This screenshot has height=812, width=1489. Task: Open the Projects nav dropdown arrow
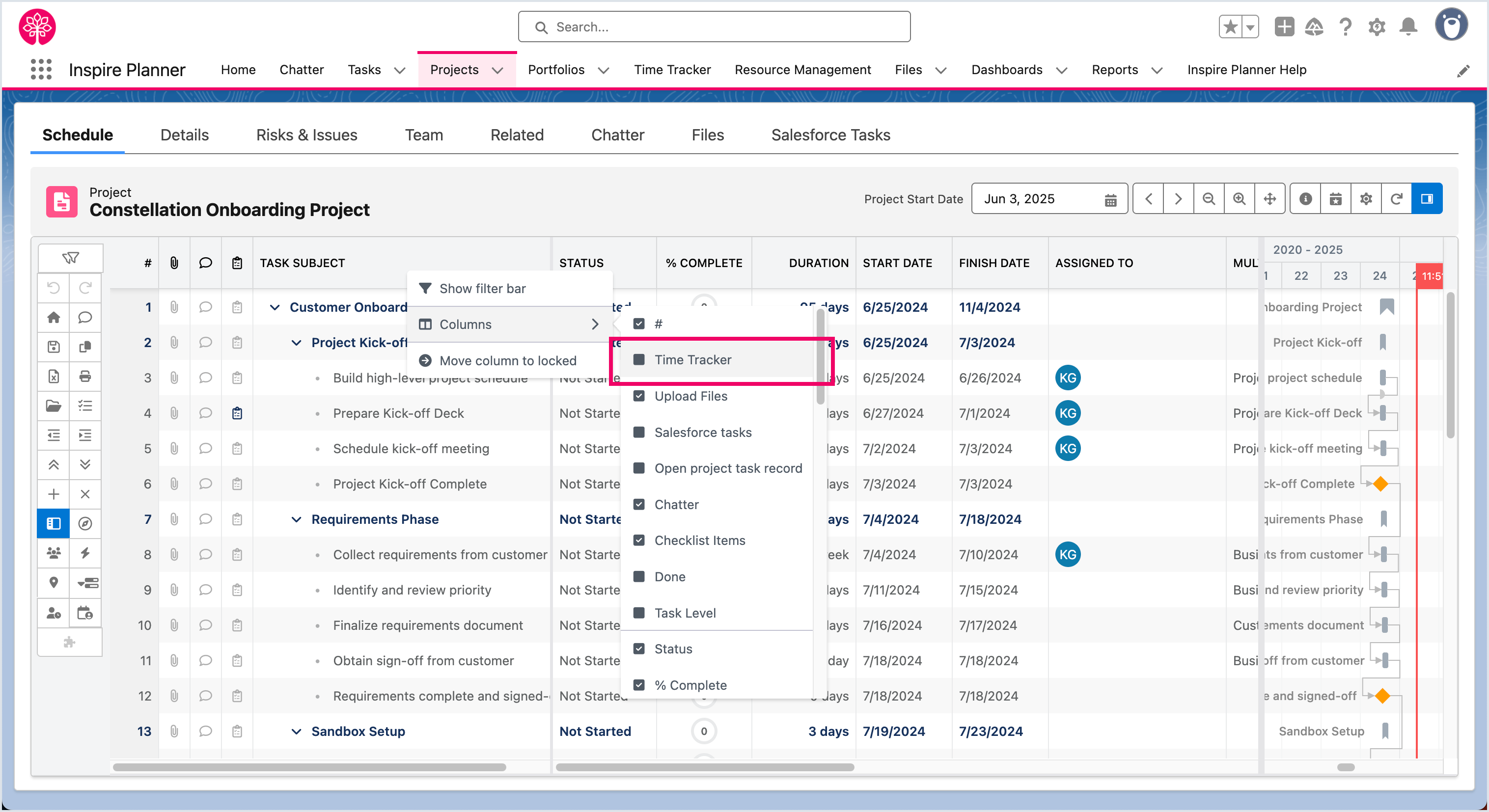tap(497, 71)
